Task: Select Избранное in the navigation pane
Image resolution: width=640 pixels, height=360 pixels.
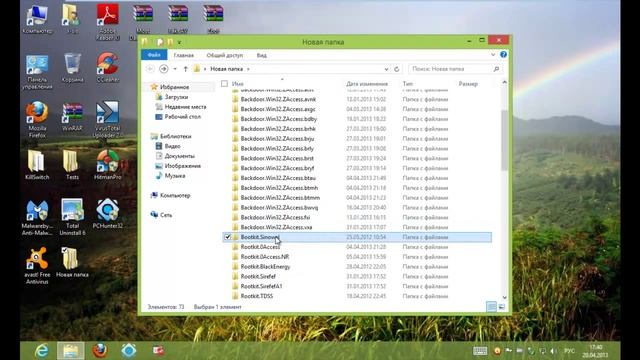Action: tap(174, 87)
